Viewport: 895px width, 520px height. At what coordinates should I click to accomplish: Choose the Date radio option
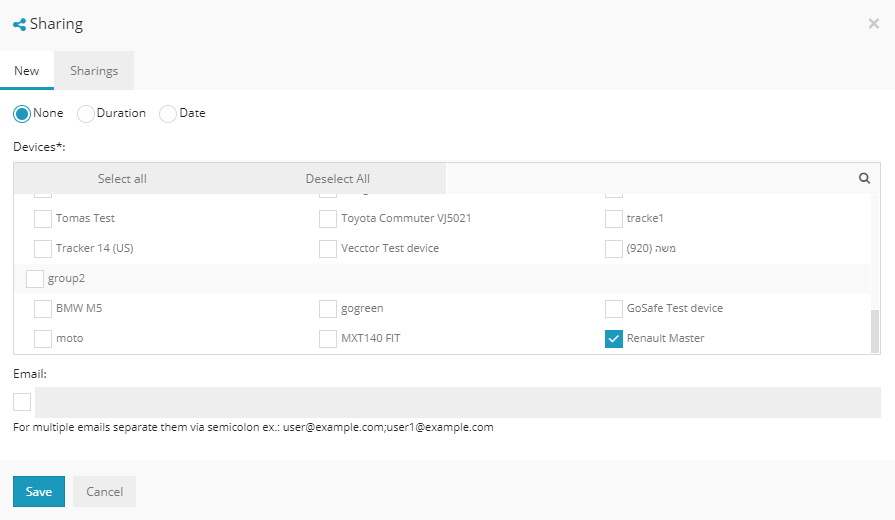(x=168, y=114)
